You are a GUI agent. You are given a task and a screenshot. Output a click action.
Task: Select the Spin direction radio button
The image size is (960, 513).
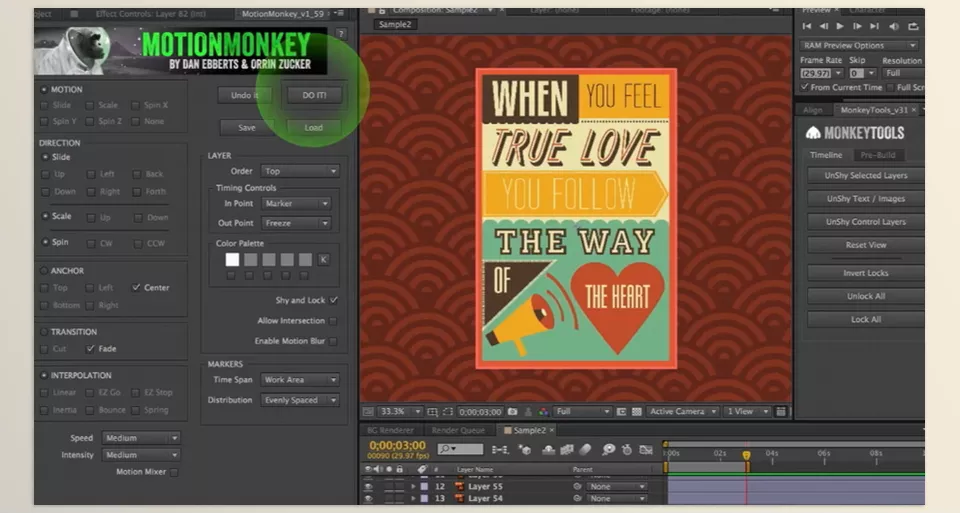pos(45,242)
